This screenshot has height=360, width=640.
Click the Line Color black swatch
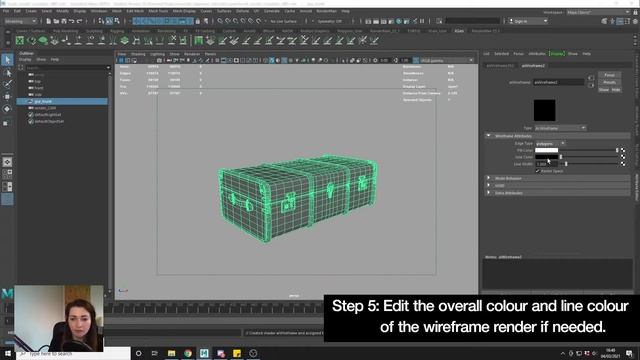pos(546,157)
